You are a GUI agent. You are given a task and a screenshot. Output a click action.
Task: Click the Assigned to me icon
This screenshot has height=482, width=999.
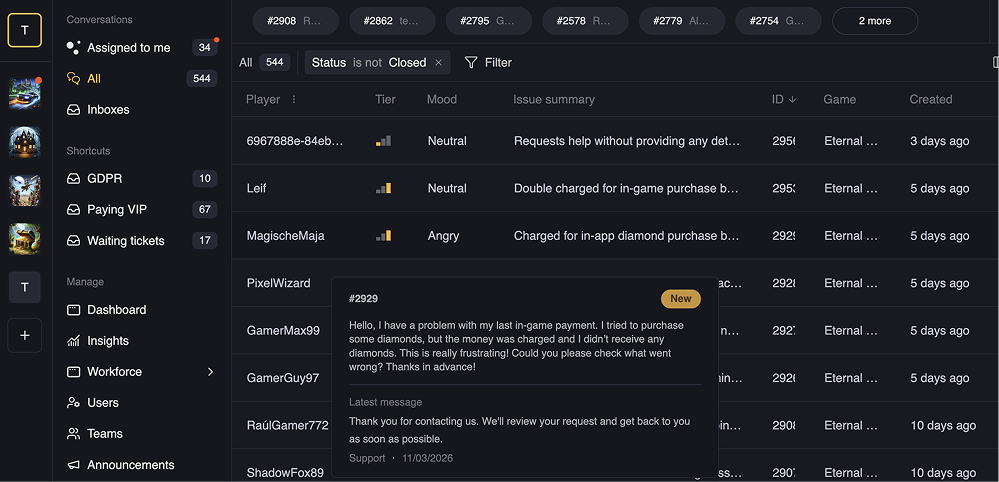[73, 48]
